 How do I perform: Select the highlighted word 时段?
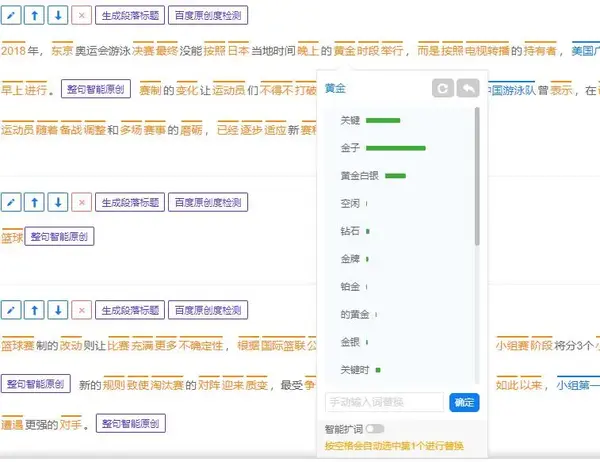pos(368,50)
